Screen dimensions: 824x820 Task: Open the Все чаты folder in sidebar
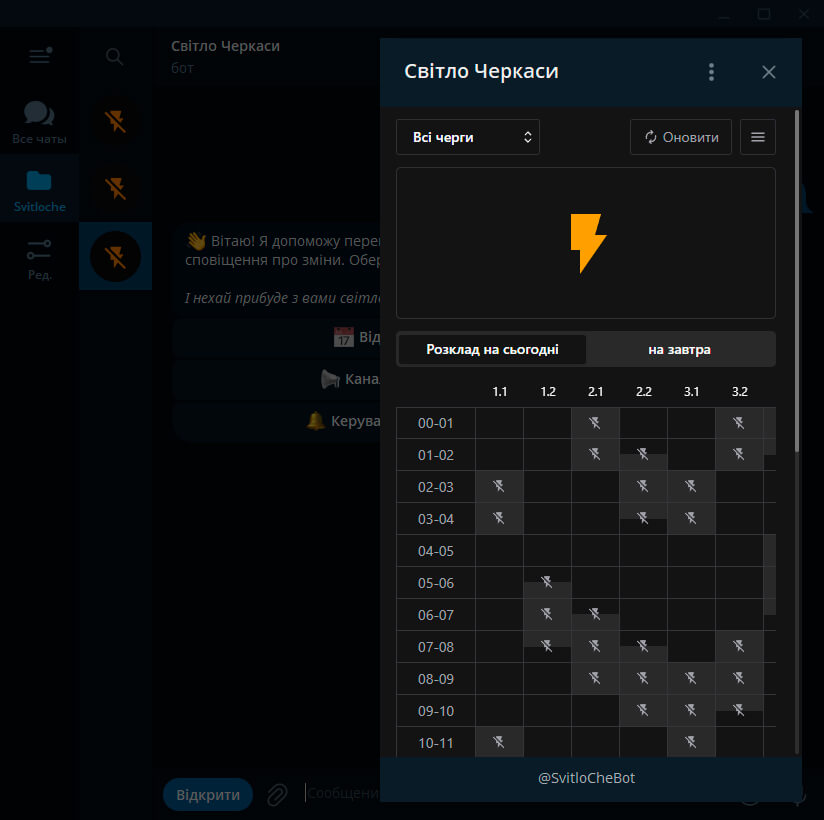coord(39,122)
